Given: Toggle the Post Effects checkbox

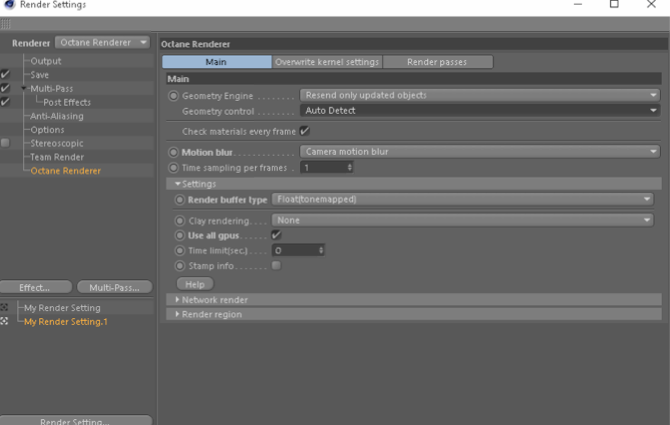Looking at the screenshot, I should click(5, 102).
